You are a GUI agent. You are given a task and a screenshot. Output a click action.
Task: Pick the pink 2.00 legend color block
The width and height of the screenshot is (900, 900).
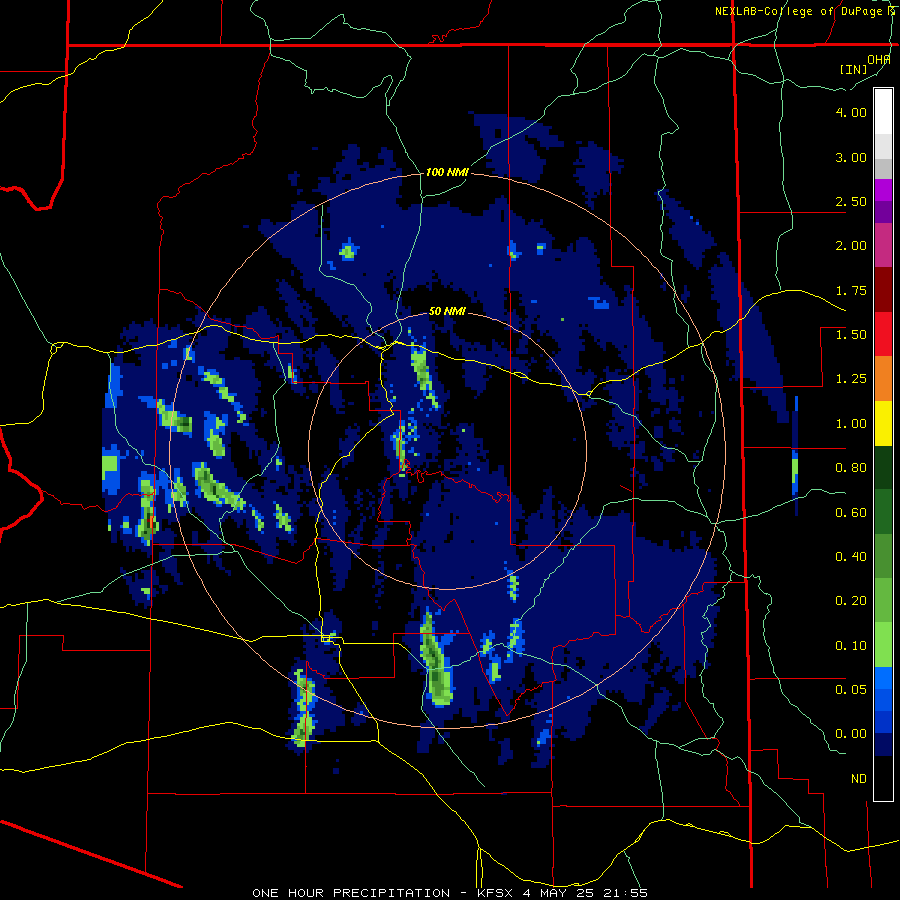[x=883, y=245]
